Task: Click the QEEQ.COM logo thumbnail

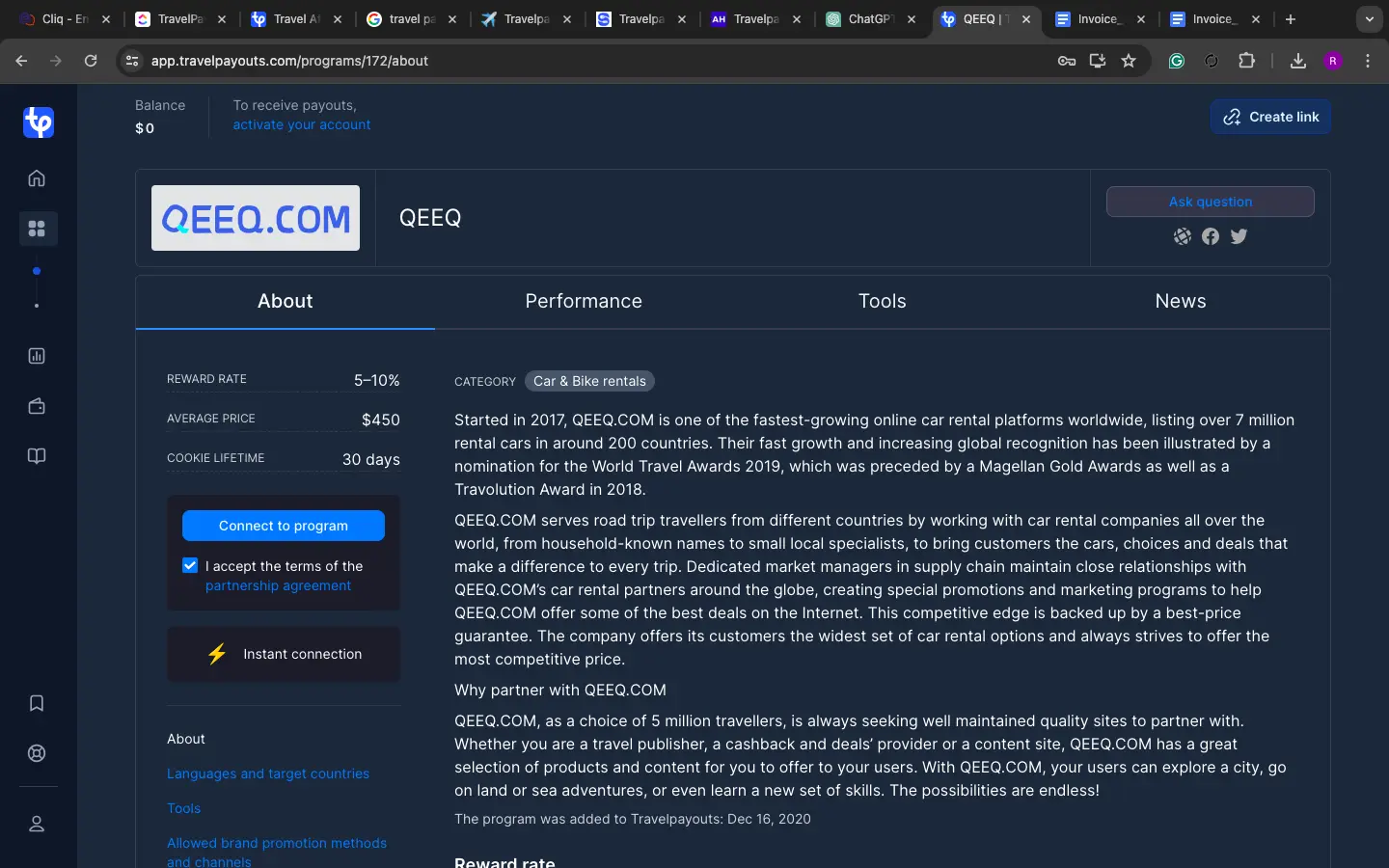Action: point(256,218)
